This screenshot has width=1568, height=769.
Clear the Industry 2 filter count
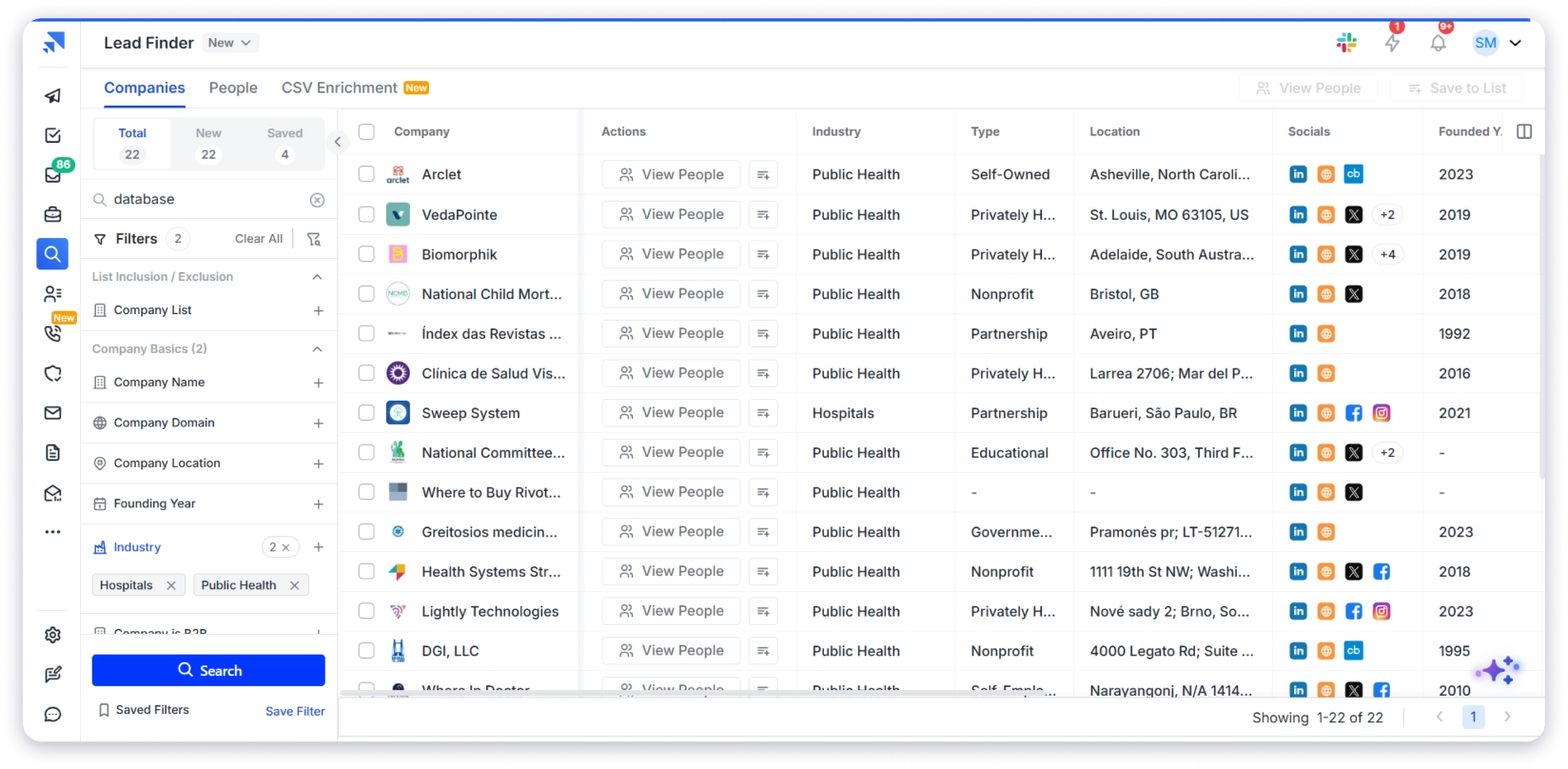pyautogui.click(x=285, y=547)
